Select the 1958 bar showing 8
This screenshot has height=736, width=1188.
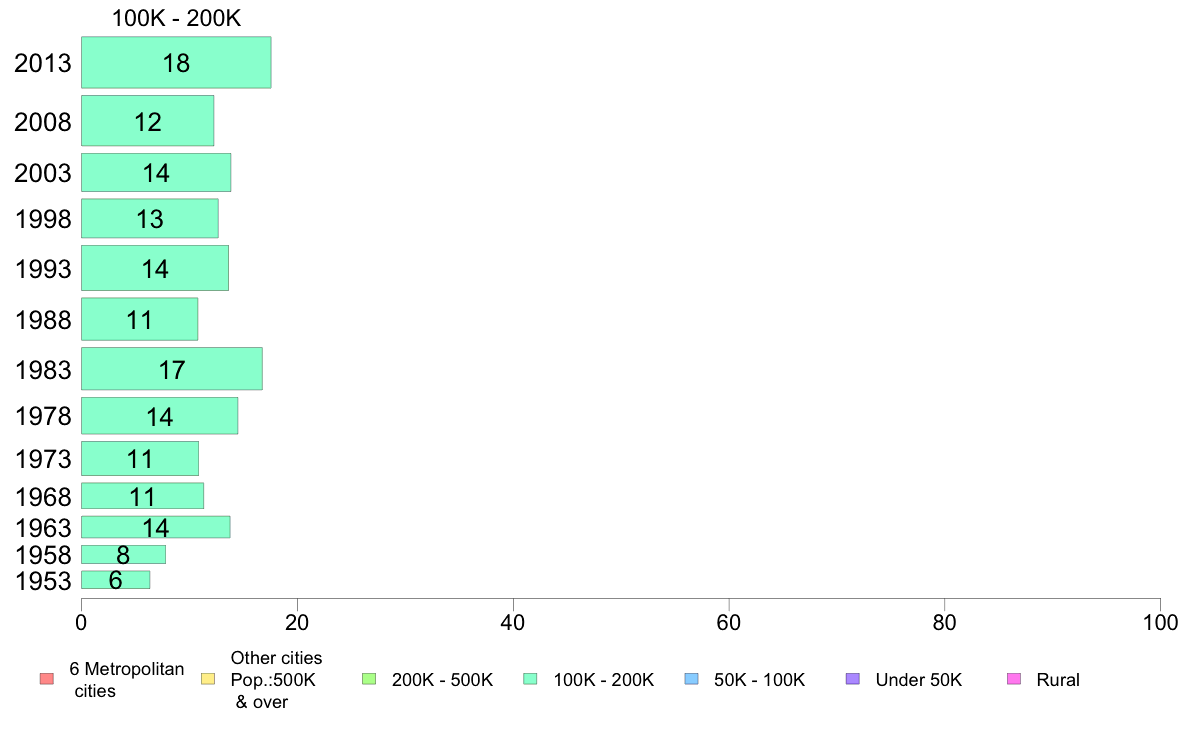[x=123, y=555]
